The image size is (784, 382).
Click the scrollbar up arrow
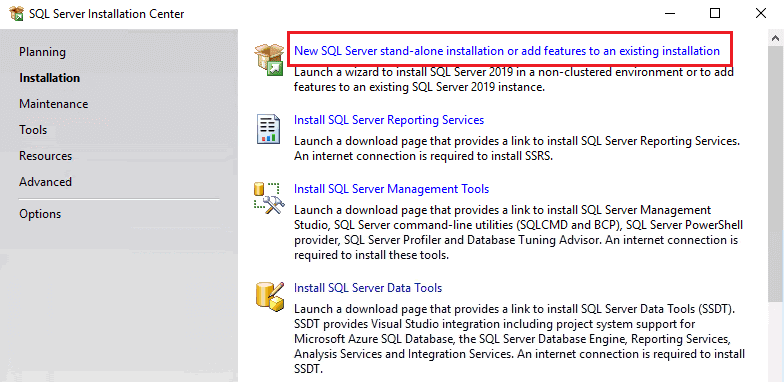pos(776,38)
